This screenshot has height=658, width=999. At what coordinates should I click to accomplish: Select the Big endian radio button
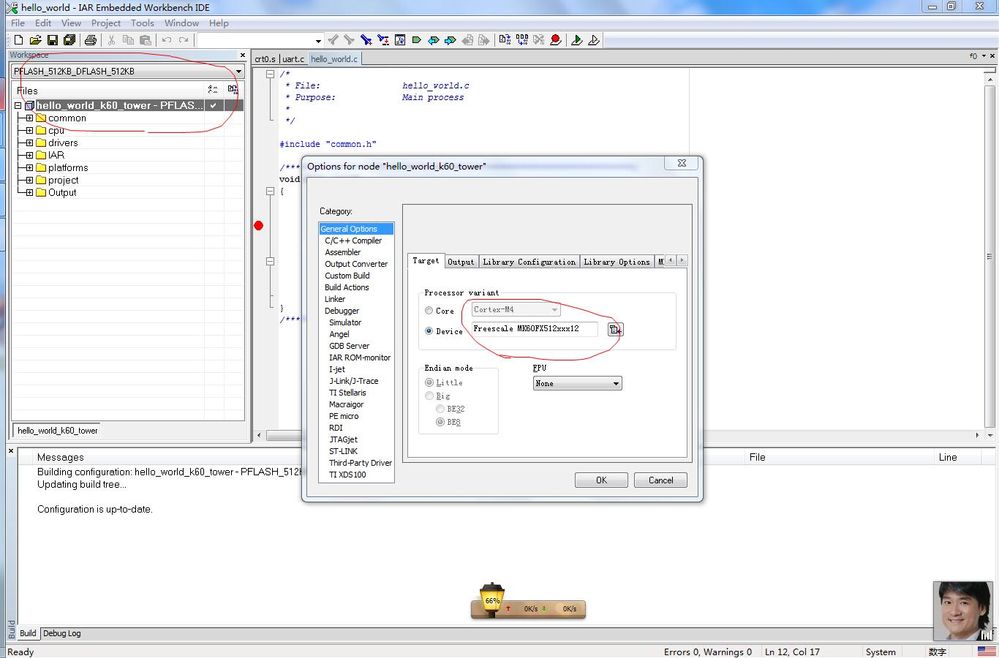[429, 396]
